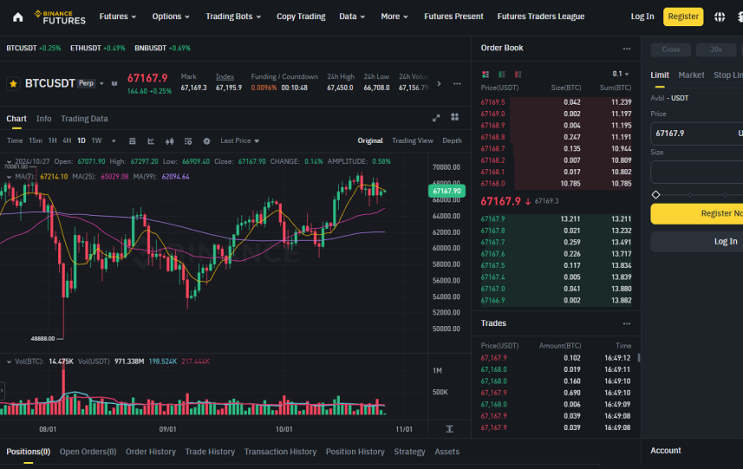Open the Options dropdown menu
This screenshot has width=743, height=469.
click(x=171, y=17)
